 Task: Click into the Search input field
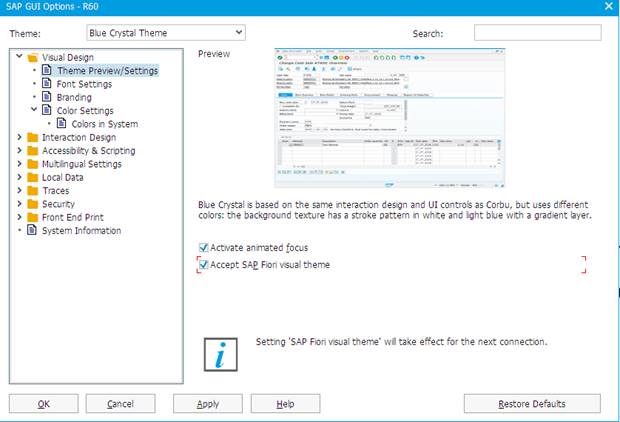click(x=538, y=33)
